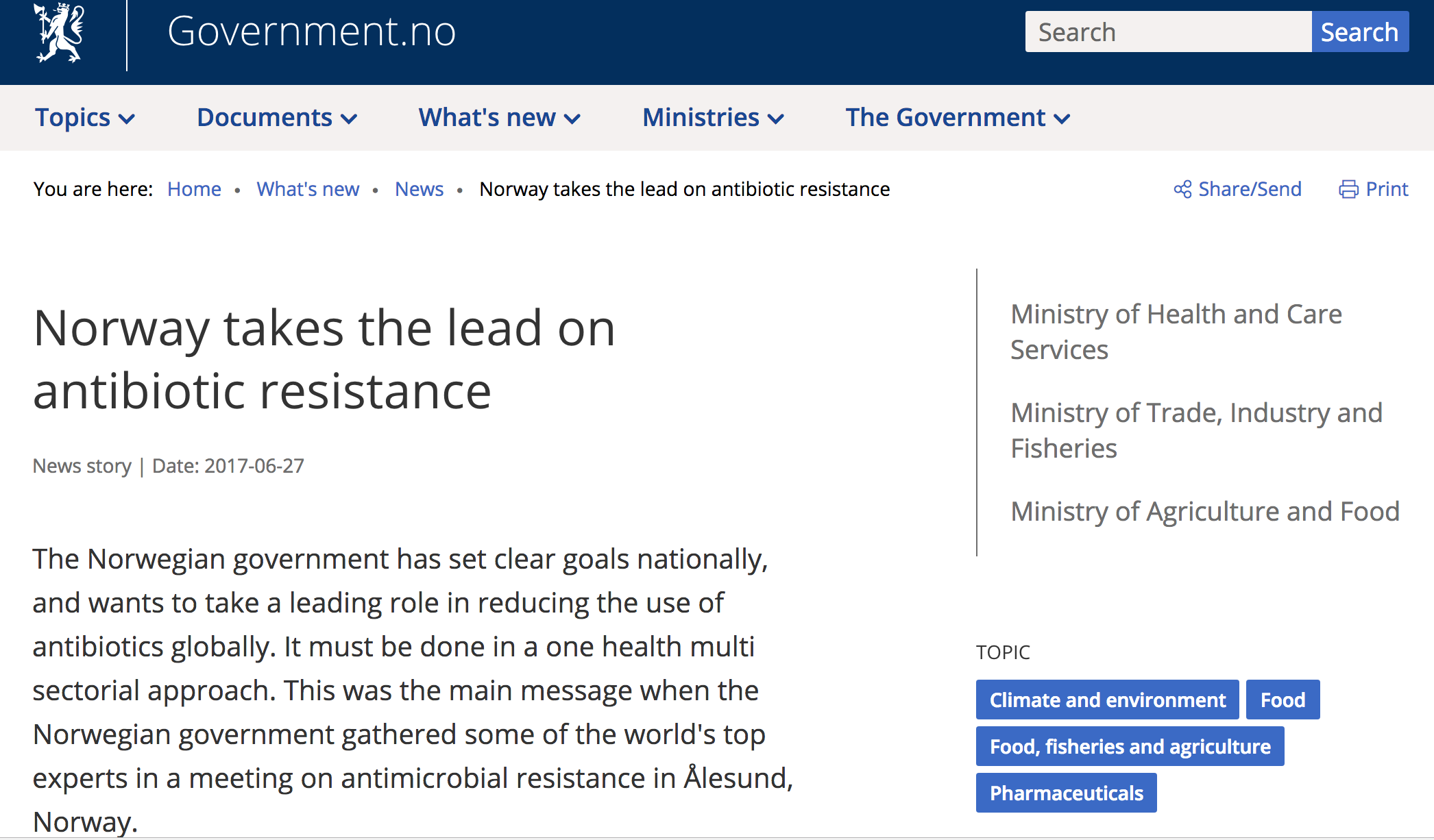Visit Ministry of Agriculture and Food
This screenshot has width=1434, height=840.
coord(1204,512)
